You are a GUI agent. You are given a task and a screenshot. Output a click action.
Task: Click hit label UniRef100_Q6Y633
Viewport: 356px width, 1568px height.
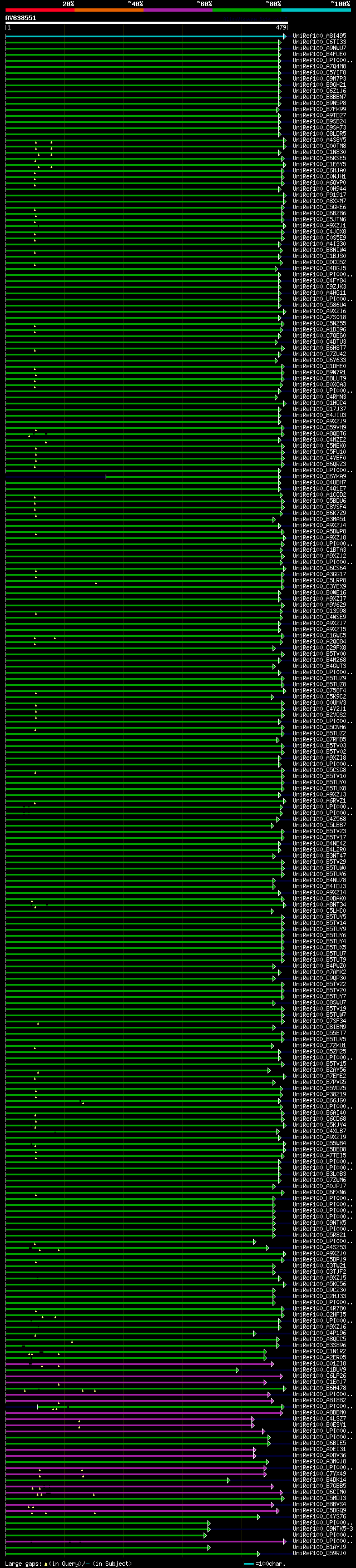click(x=319, y=360)
